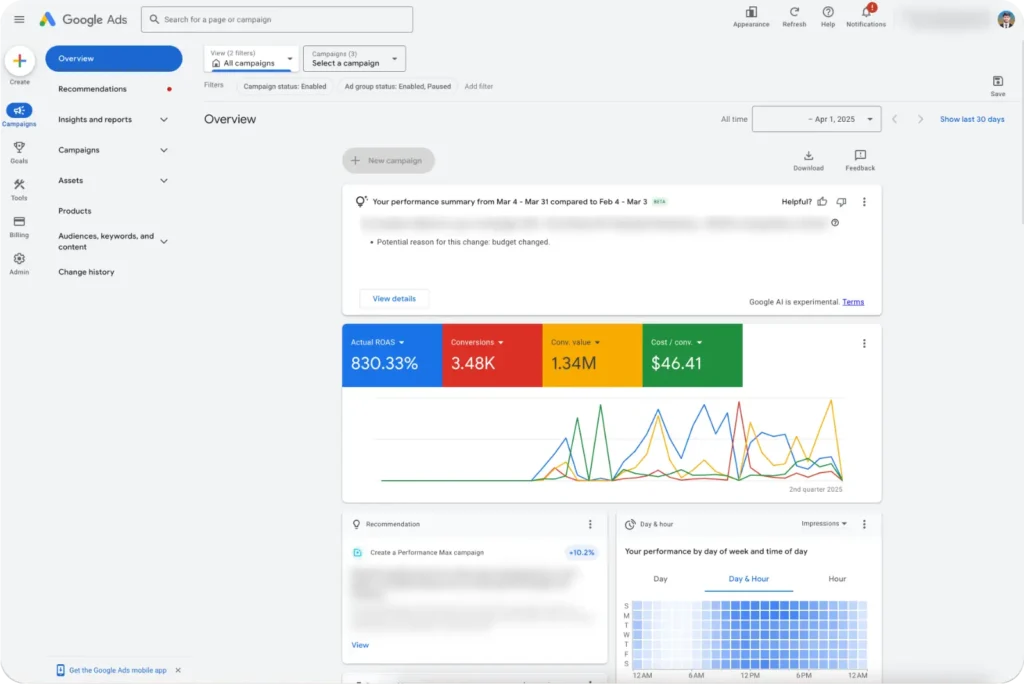Click the View details button
1024x684 pixels.
(394, 299)
